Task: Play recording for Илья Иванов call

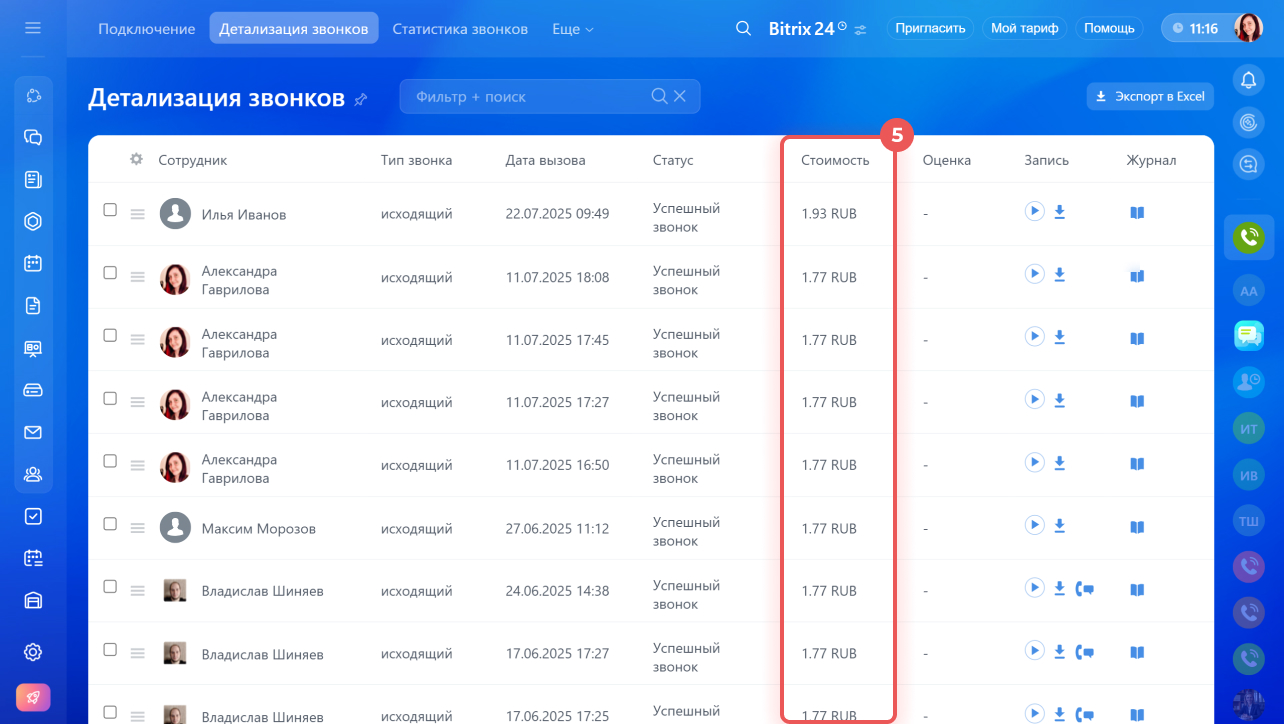Action: coord(1034,211)
